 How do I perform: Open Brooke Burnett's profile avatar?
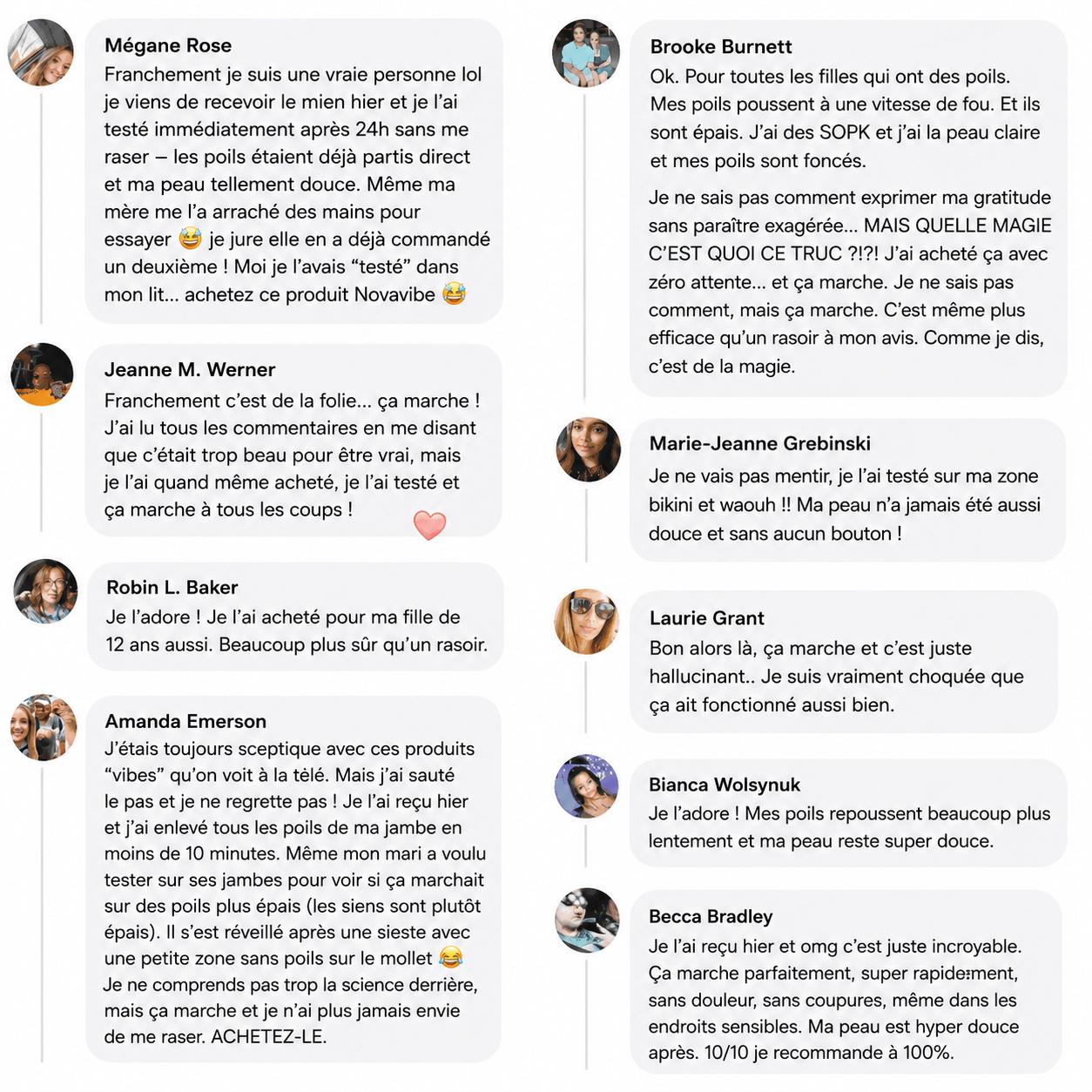(x=586, y=54)
